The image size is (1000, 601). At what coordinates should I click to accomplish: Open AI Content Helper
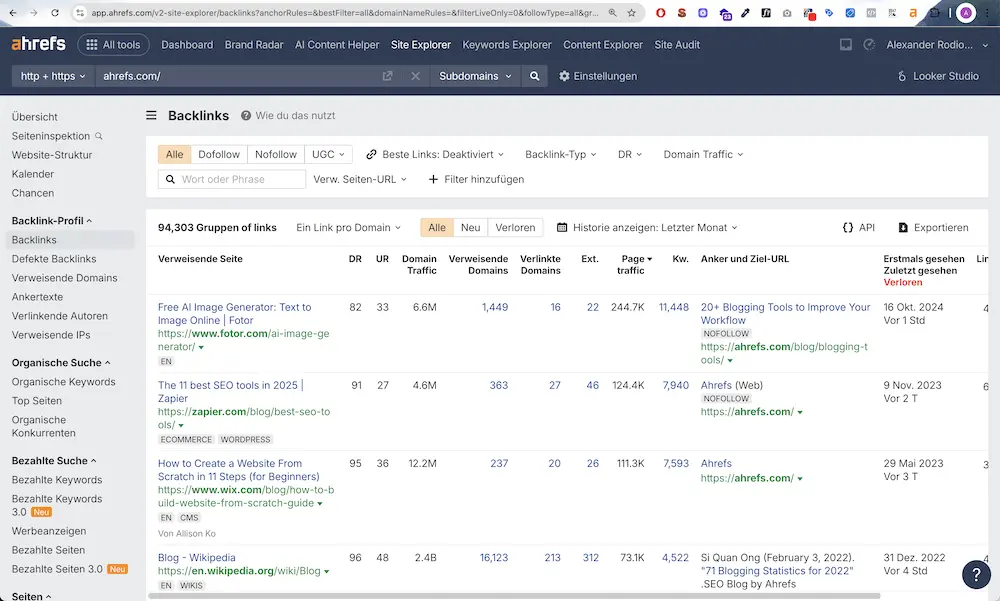click(x=337, y=45)
